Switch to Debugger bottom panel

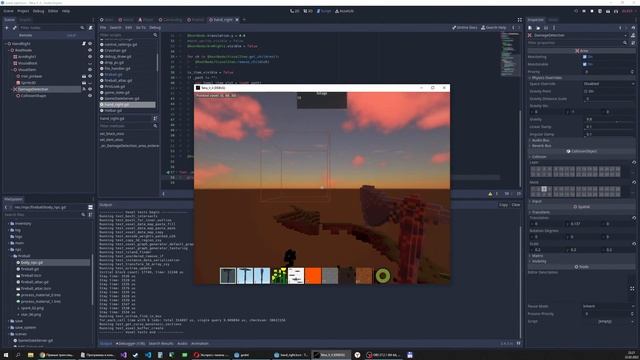130,344
